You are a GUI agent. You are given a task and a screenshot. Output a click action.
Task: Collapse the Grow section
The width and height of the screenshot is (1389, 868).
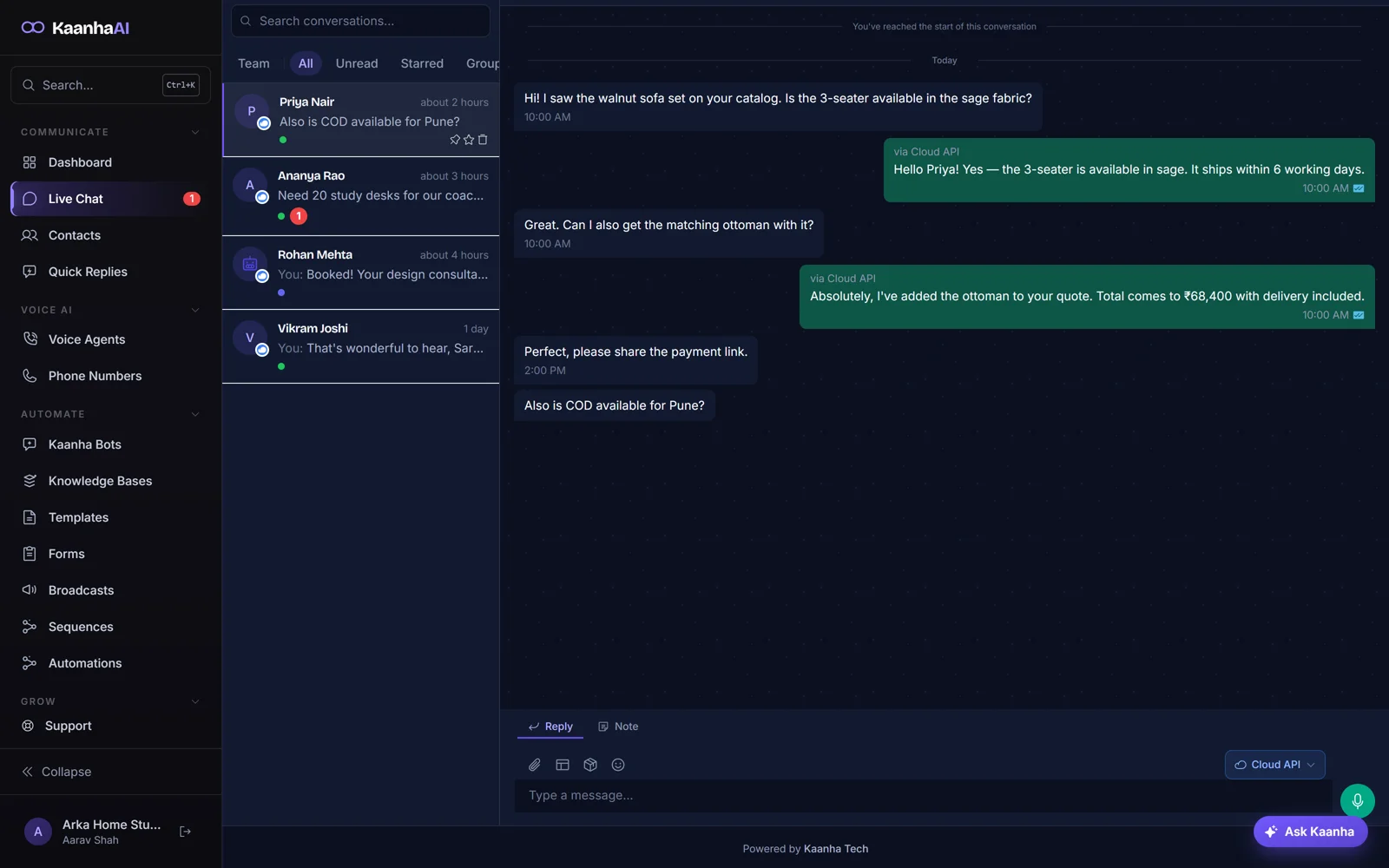pos(195,701)
